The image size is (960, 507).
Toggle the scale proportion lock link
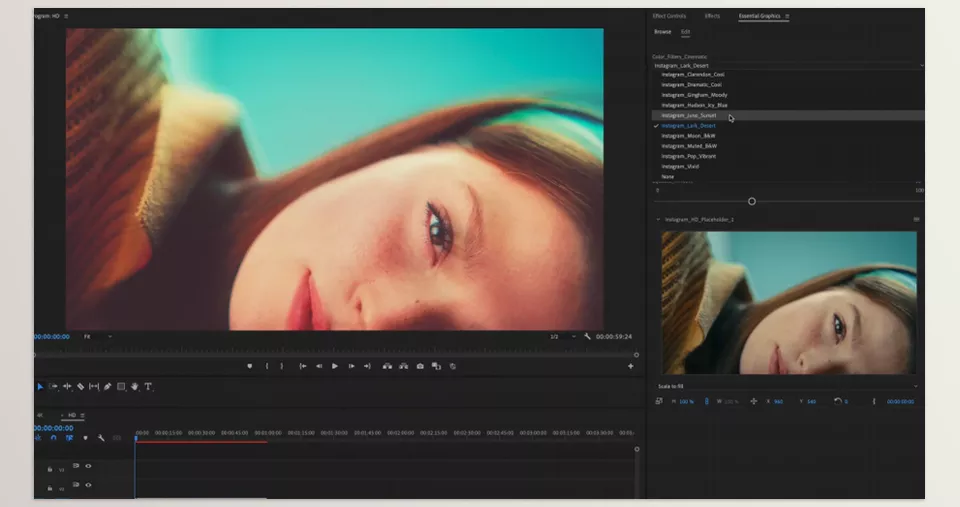pyautogui.click(x=707, y=402)
